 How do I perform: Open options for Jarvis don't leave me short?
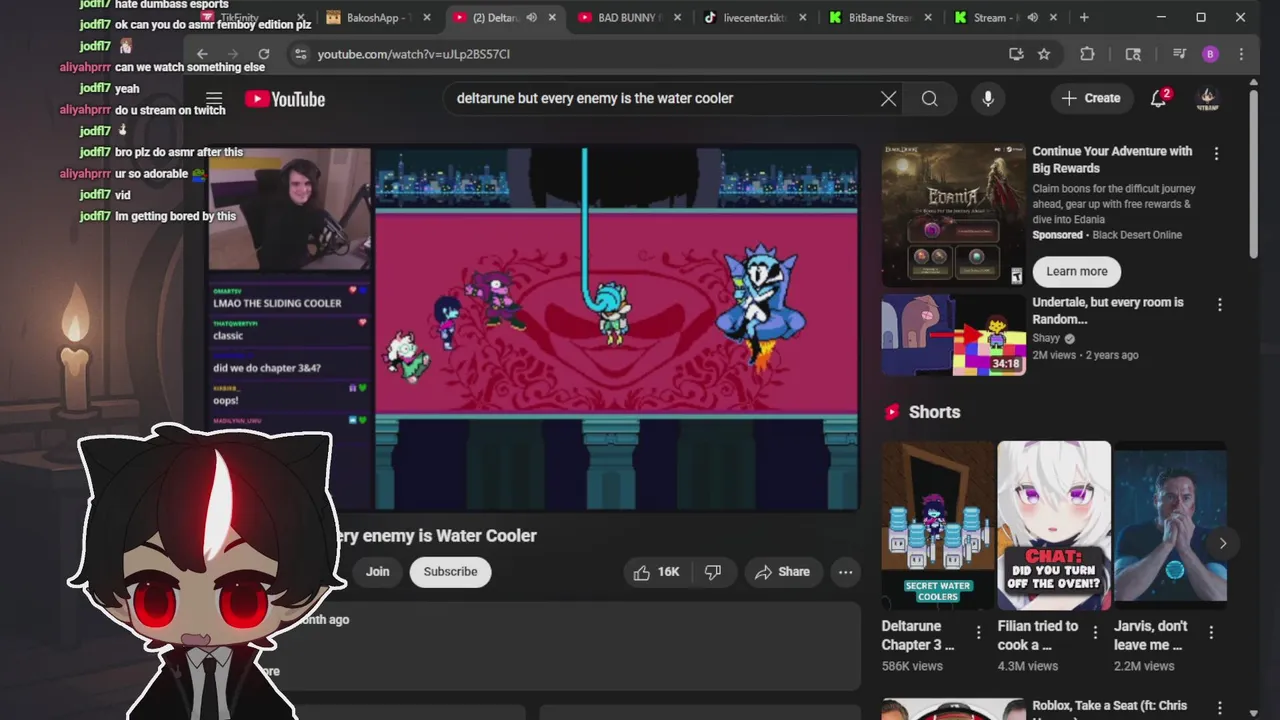click(x=1211, y=632)
